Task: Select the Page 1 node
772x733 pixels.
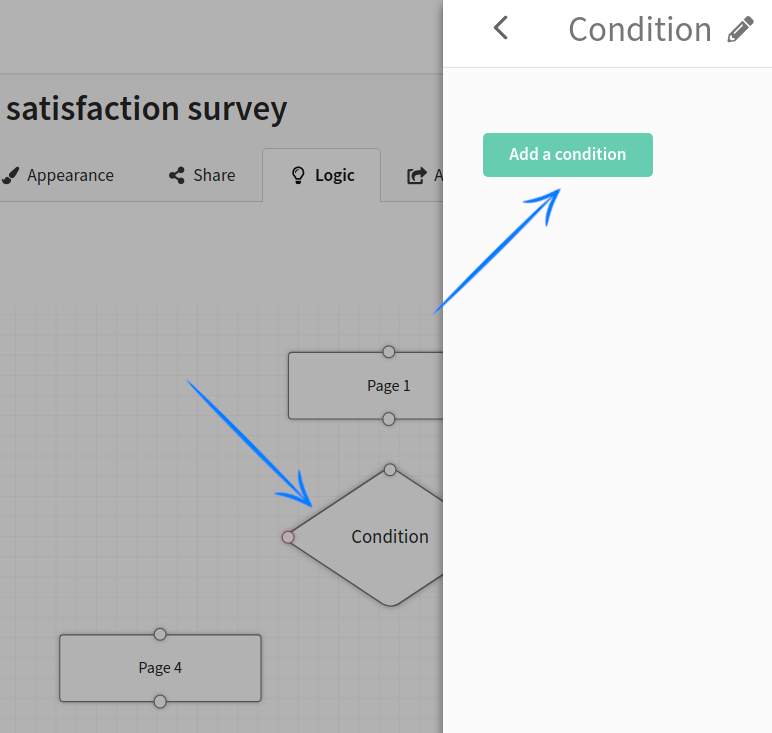Action: [365, 386]
